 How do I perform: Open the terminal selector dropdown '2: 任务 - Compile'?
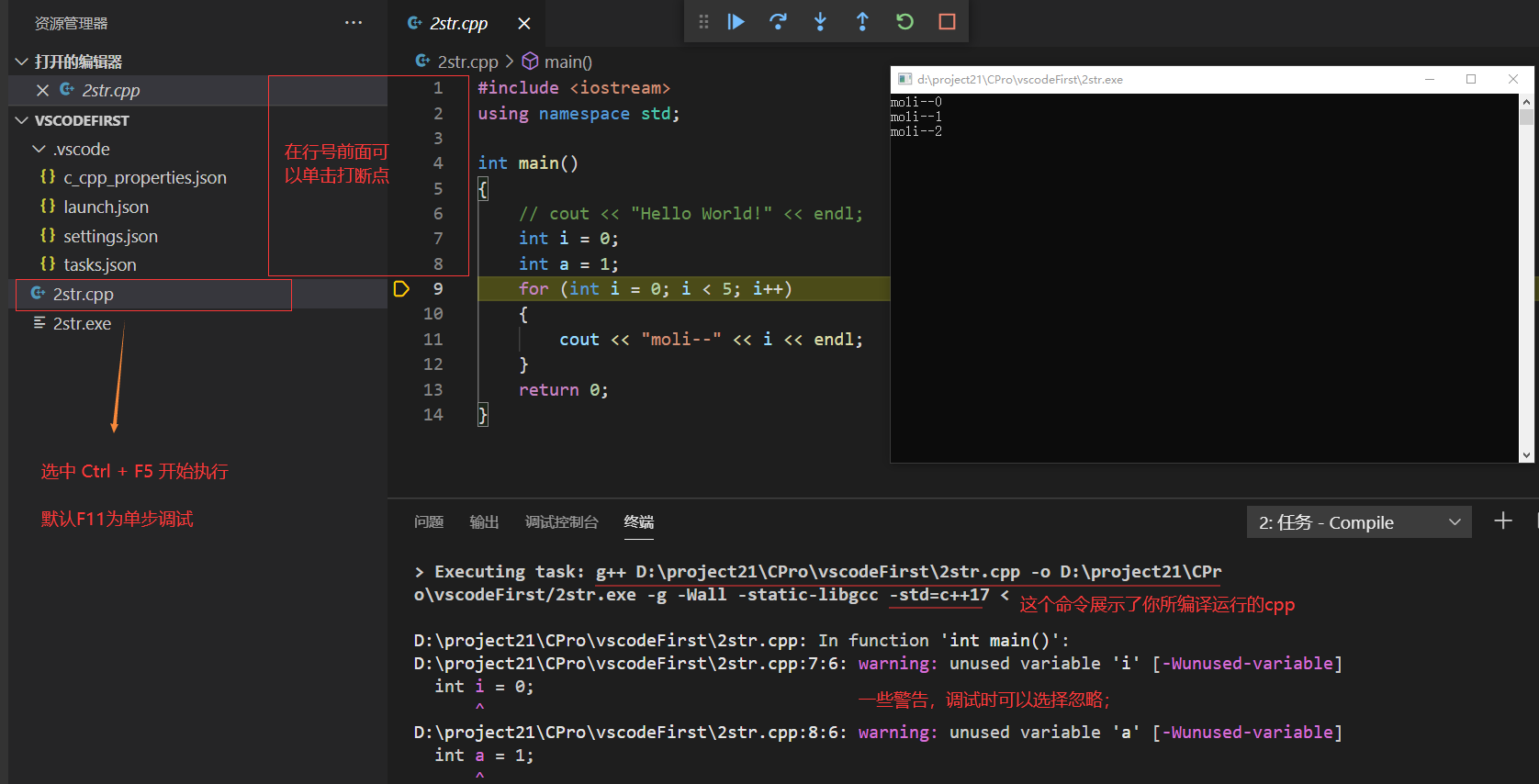pos(1359,522)
